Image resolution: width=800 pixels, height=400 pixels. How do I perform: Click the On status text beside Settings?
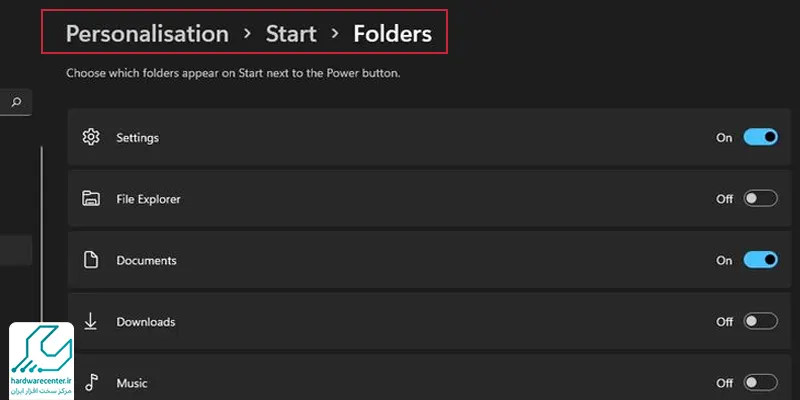point(724,138)
